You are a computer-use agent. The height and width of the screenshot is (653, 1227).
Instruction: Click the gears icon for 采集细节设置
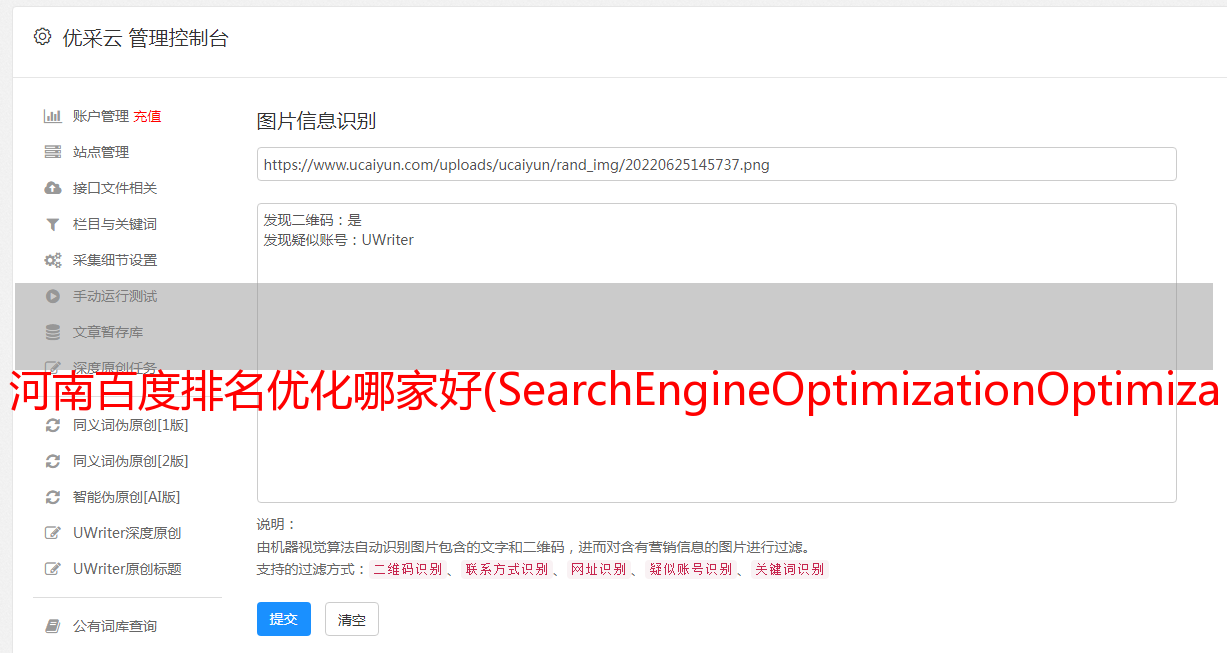tap(53, 260)
